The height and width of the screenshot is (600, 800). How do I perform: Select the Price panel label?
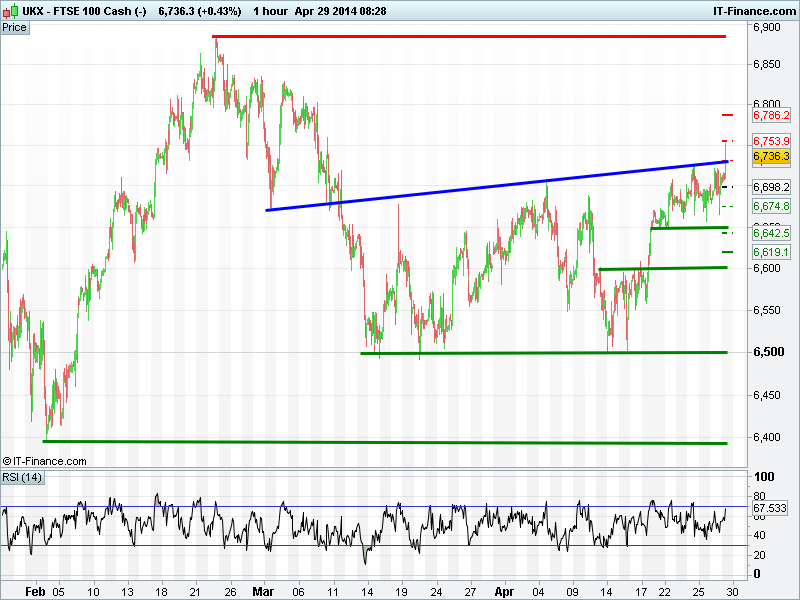(14, 28)
